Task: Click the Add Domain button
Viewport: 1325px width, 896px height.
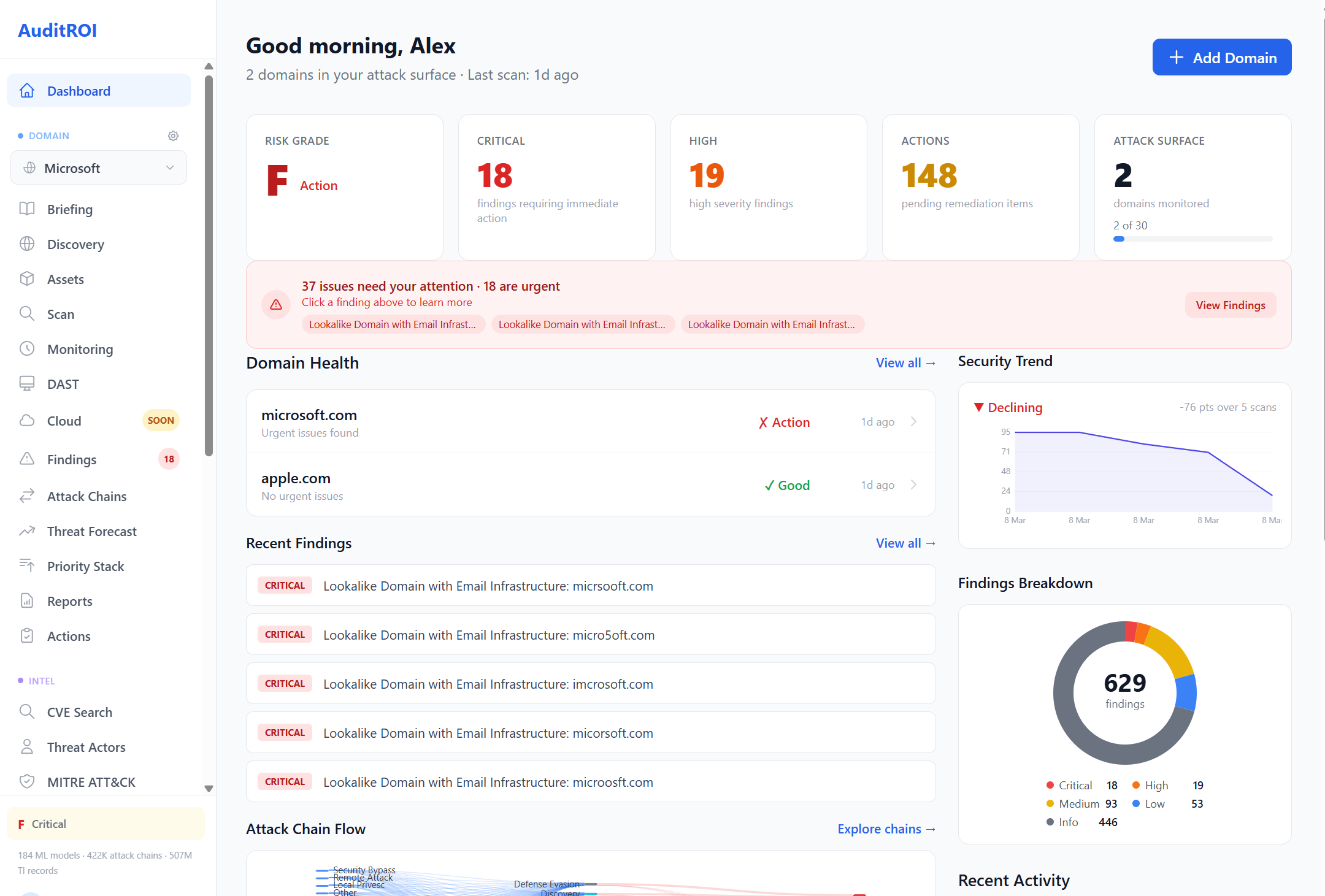Action: coord(1221,57)
